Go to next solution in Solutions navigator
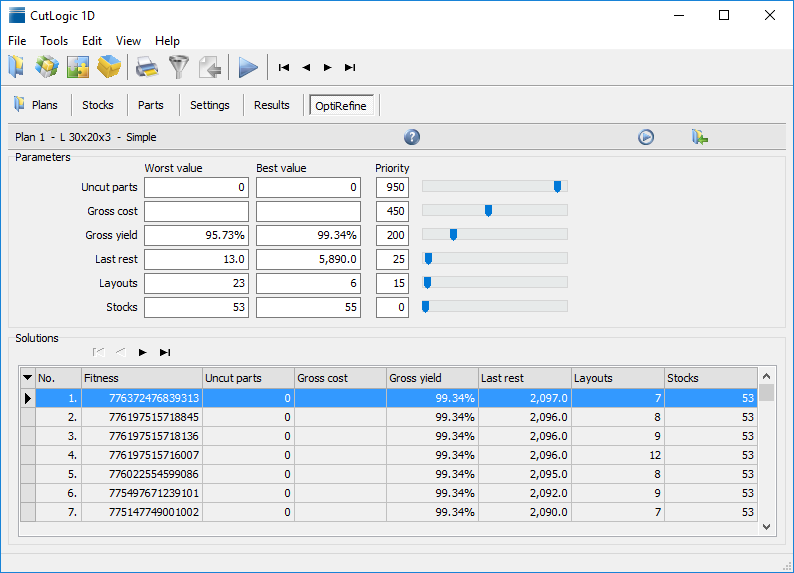Viewport: 794px width, 573px height. pyautogui.click(x=143, y=352)
